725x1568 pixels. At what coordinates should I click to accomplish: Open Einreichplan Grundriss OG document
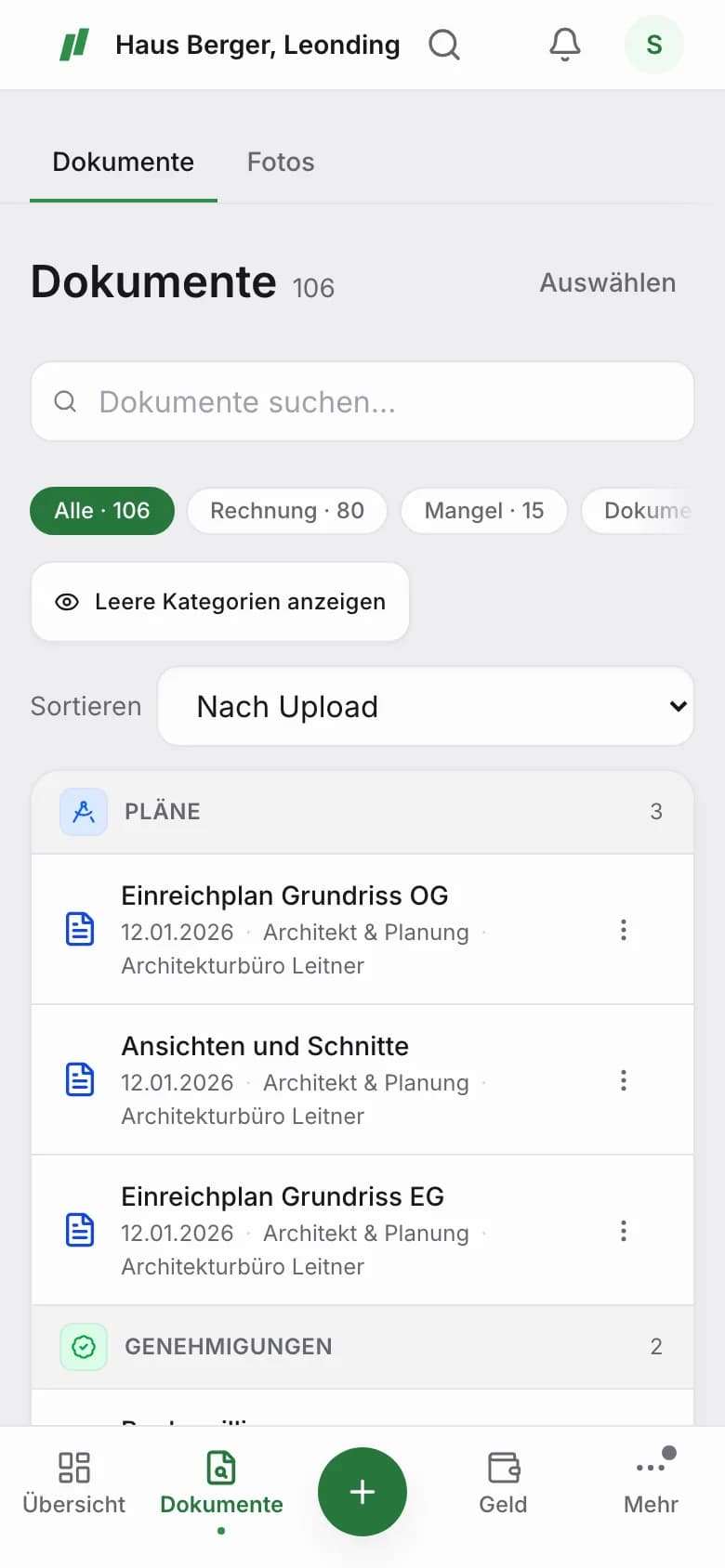(362, 929)
